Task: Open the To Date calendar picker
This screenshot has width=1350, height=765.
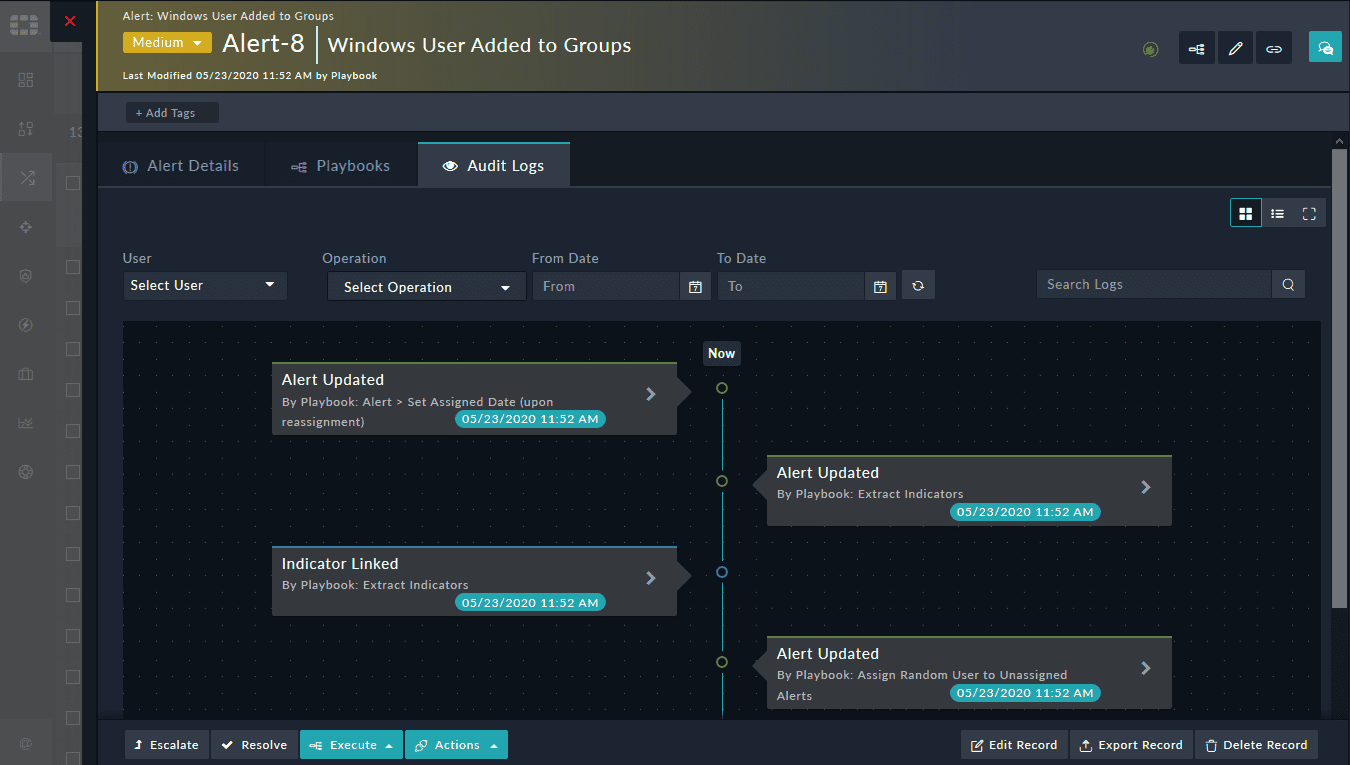Action: coord(879,287)
